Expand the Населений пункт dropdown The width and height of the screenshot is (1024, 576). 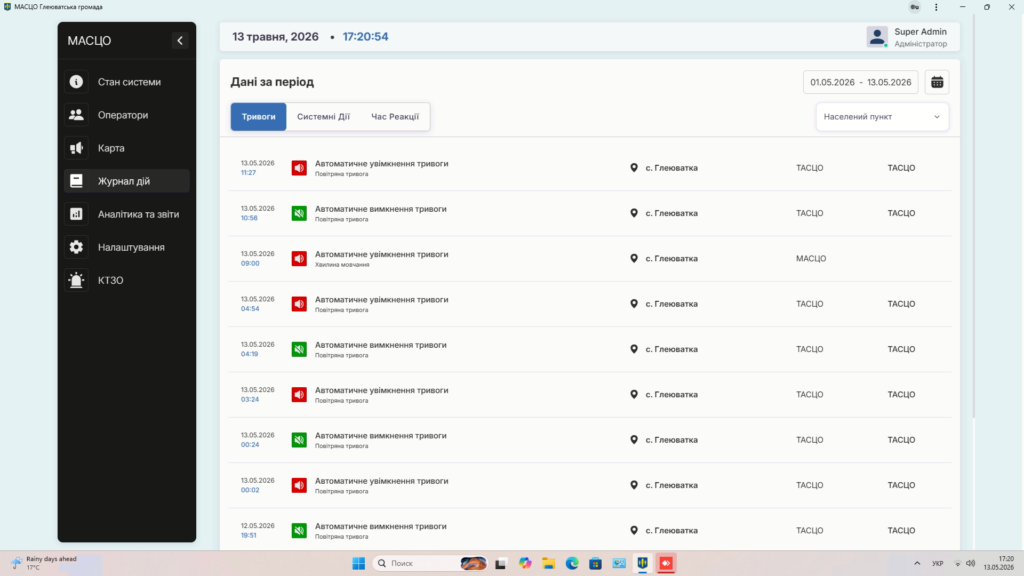click(882, 116)
